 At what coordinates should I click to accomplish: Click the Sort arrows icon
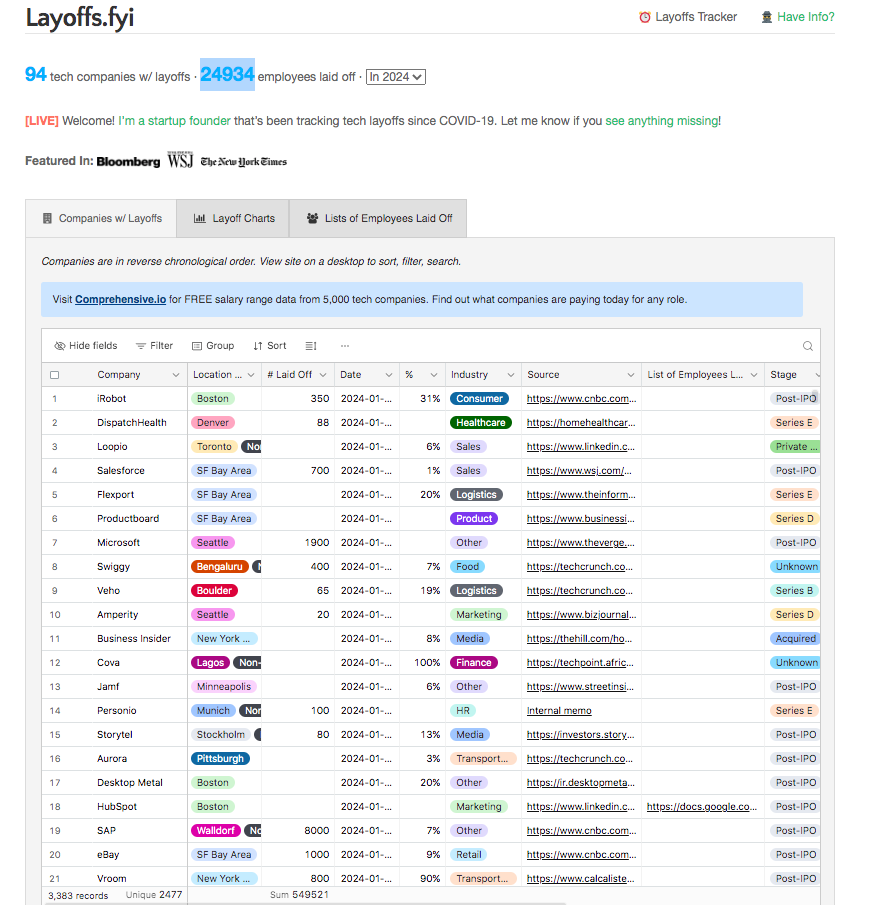click(257, 346)
